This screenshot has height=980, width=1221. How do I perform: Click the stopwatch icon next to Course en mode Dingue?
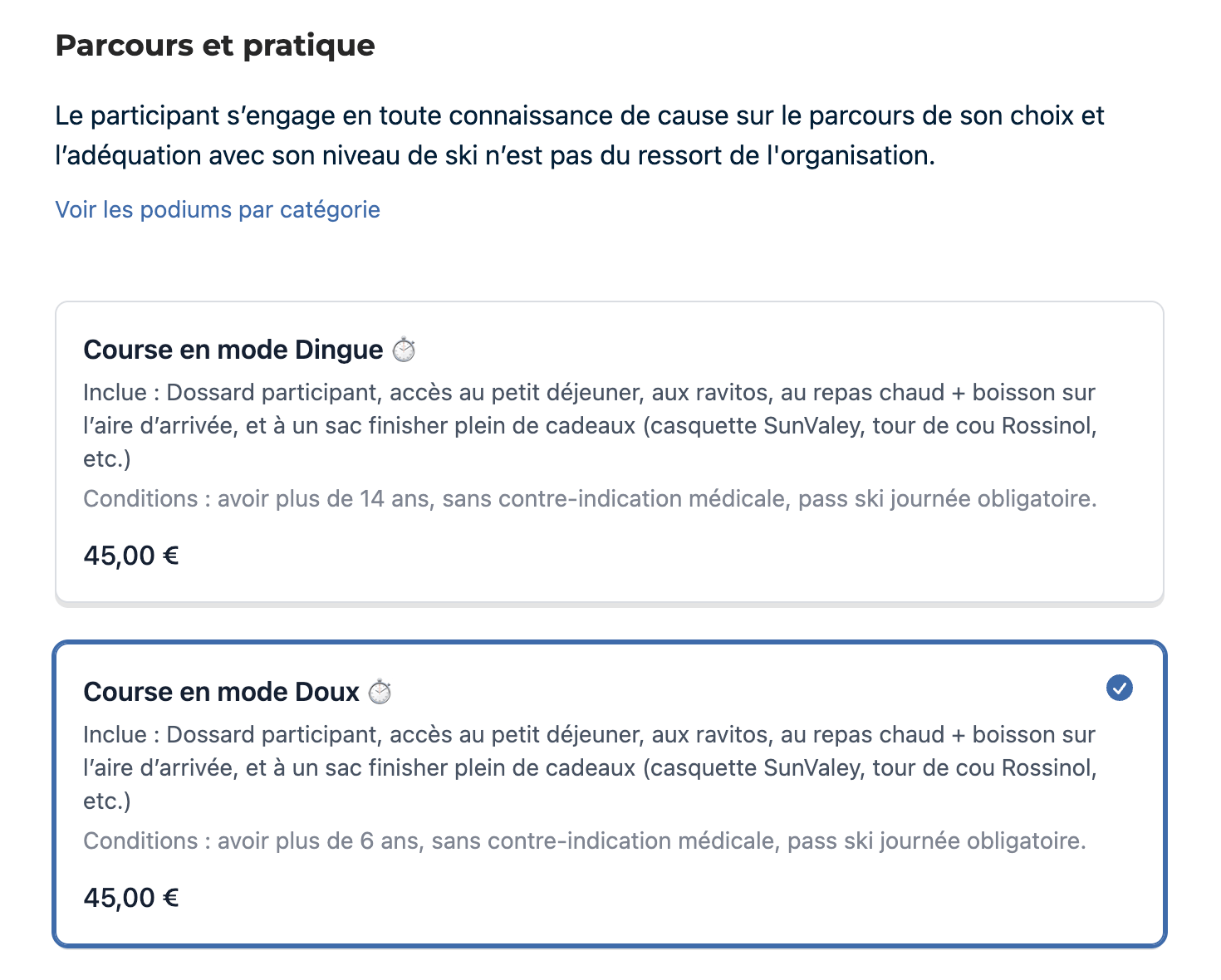(x=405, y=349)
